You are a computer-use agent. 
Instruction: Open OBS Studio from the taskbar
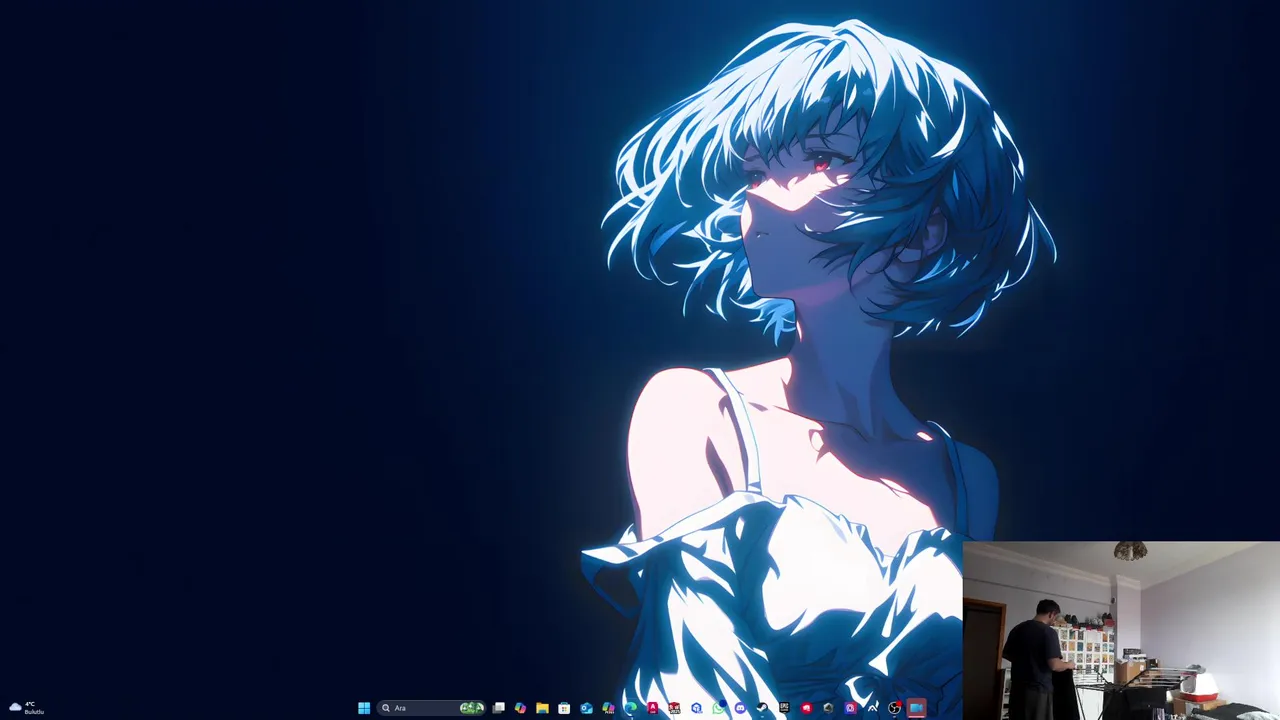894,708
